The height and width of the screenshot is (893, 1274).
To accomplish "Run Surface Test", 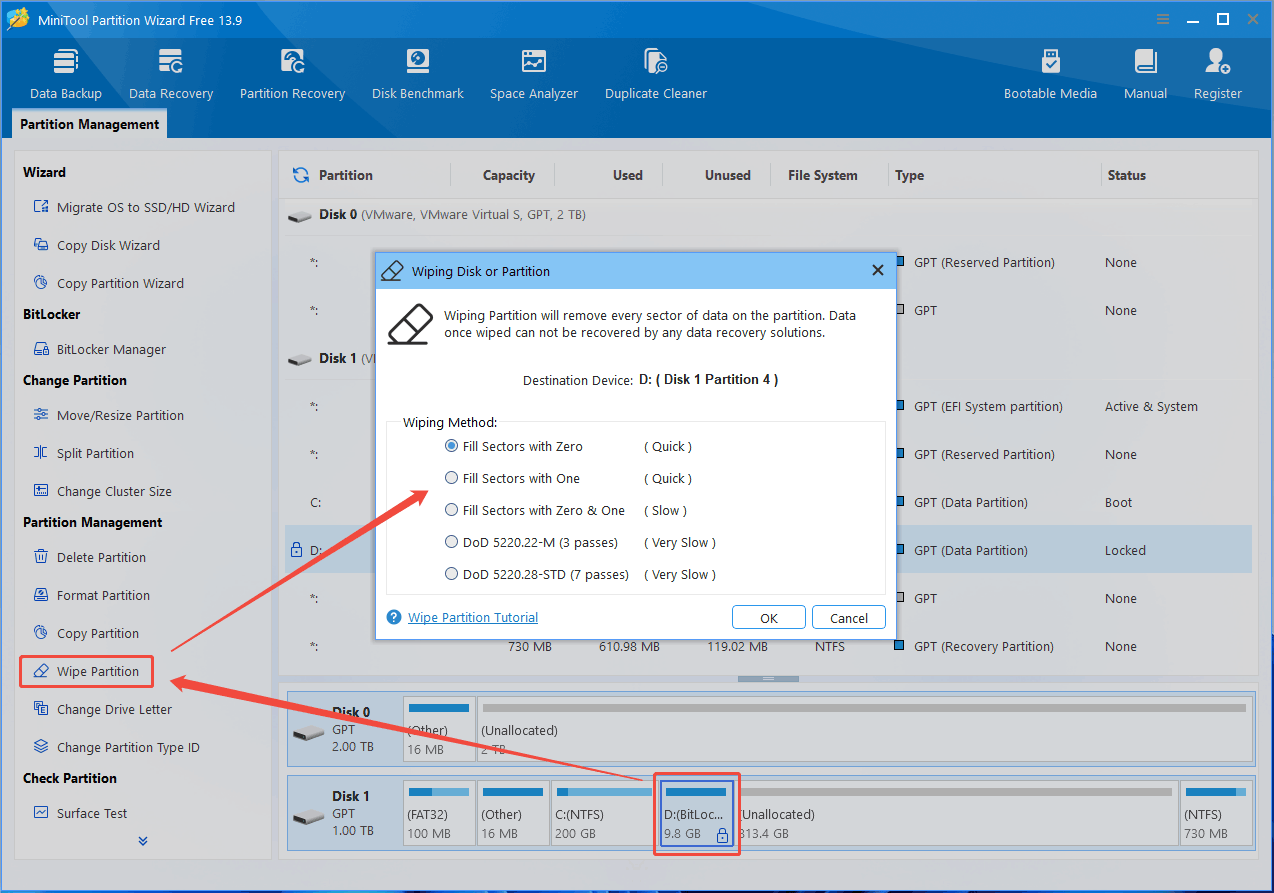I will pyautogui.click(x=80, y=813).
